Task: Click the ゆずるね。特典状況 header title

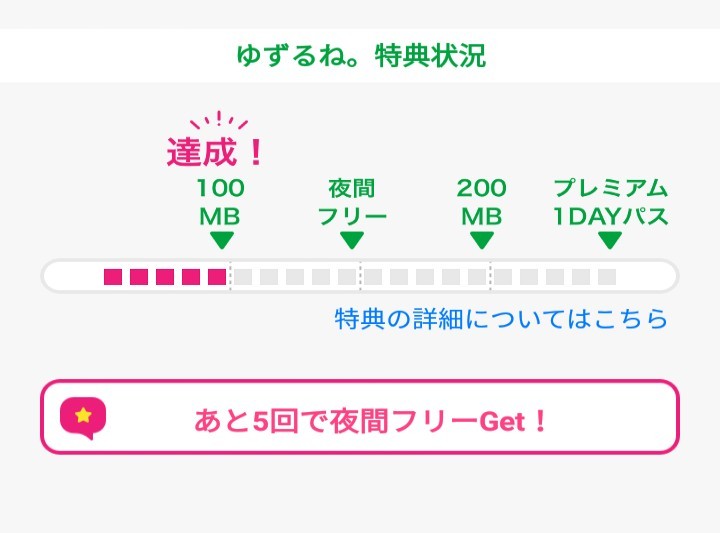Action: 360,56
